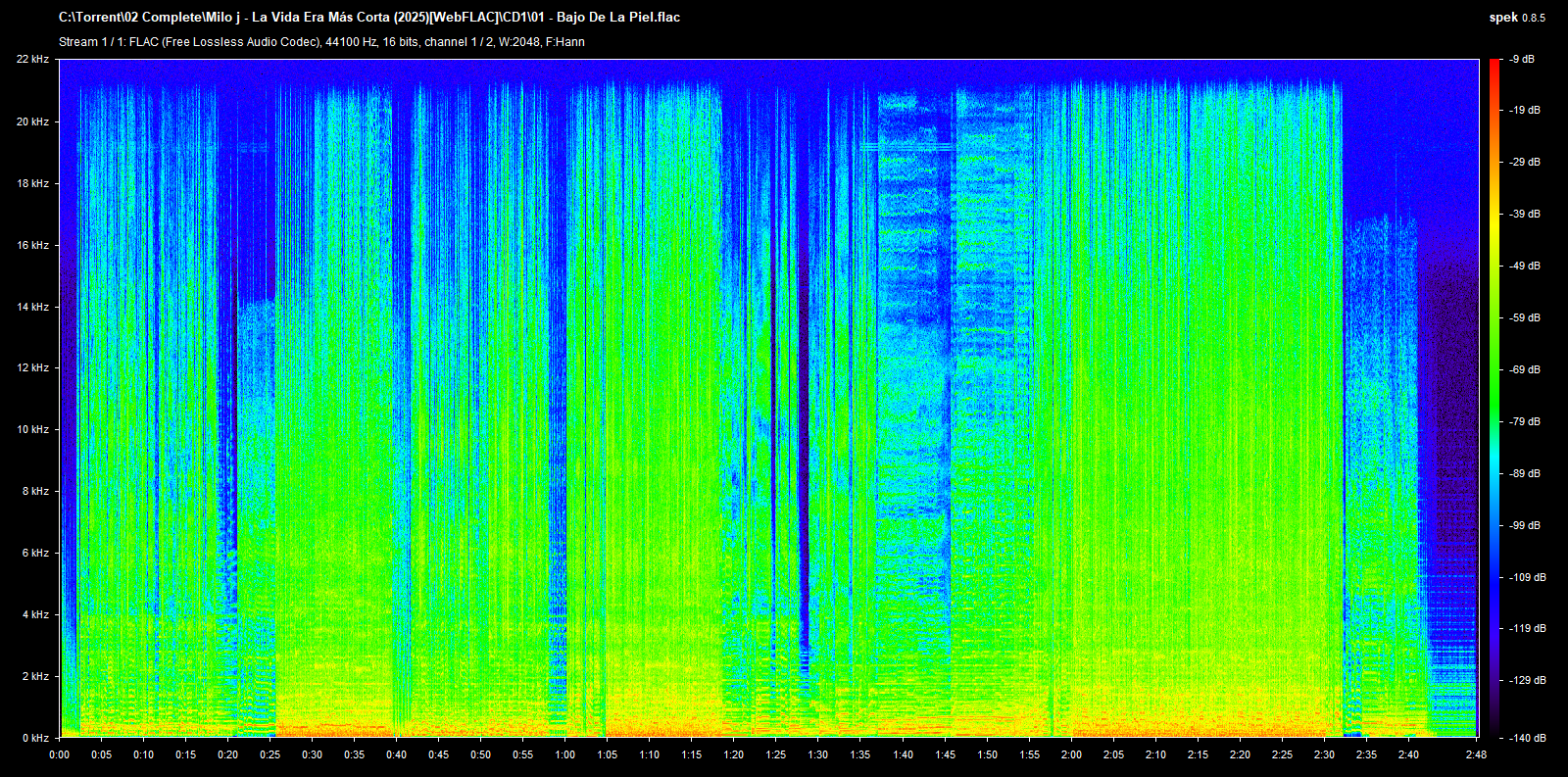Click the FLAC stream info line
Viewport: 1568px width, 777px height.
(321, 42)
